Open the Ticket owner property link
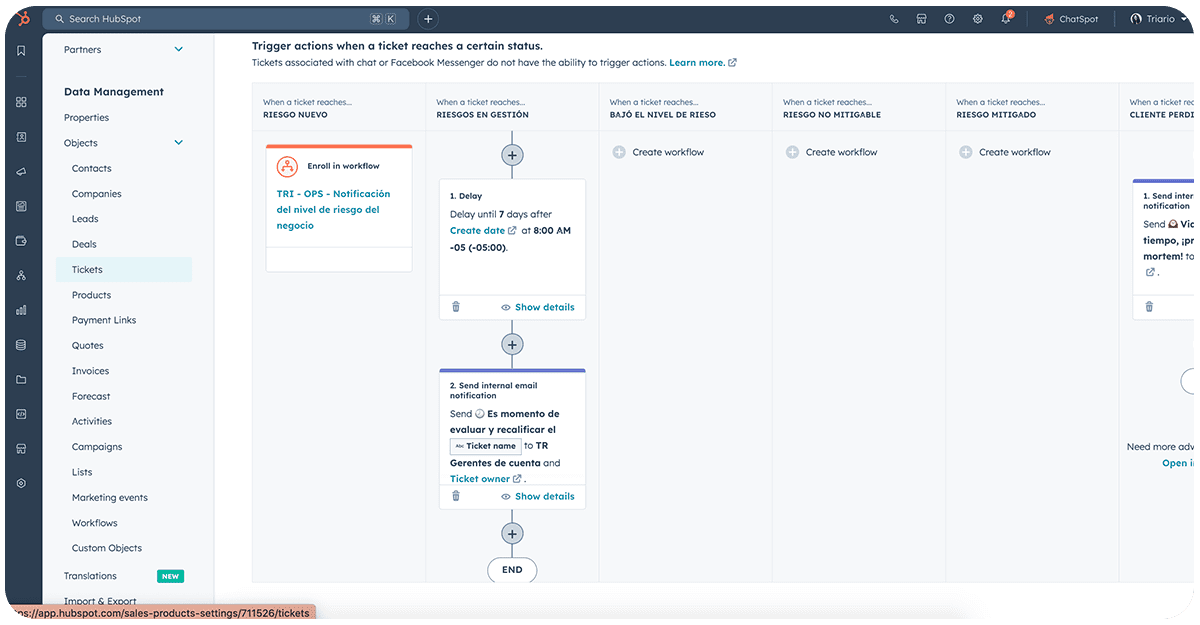The image size is (1200, 625). (x=486, y=479)
